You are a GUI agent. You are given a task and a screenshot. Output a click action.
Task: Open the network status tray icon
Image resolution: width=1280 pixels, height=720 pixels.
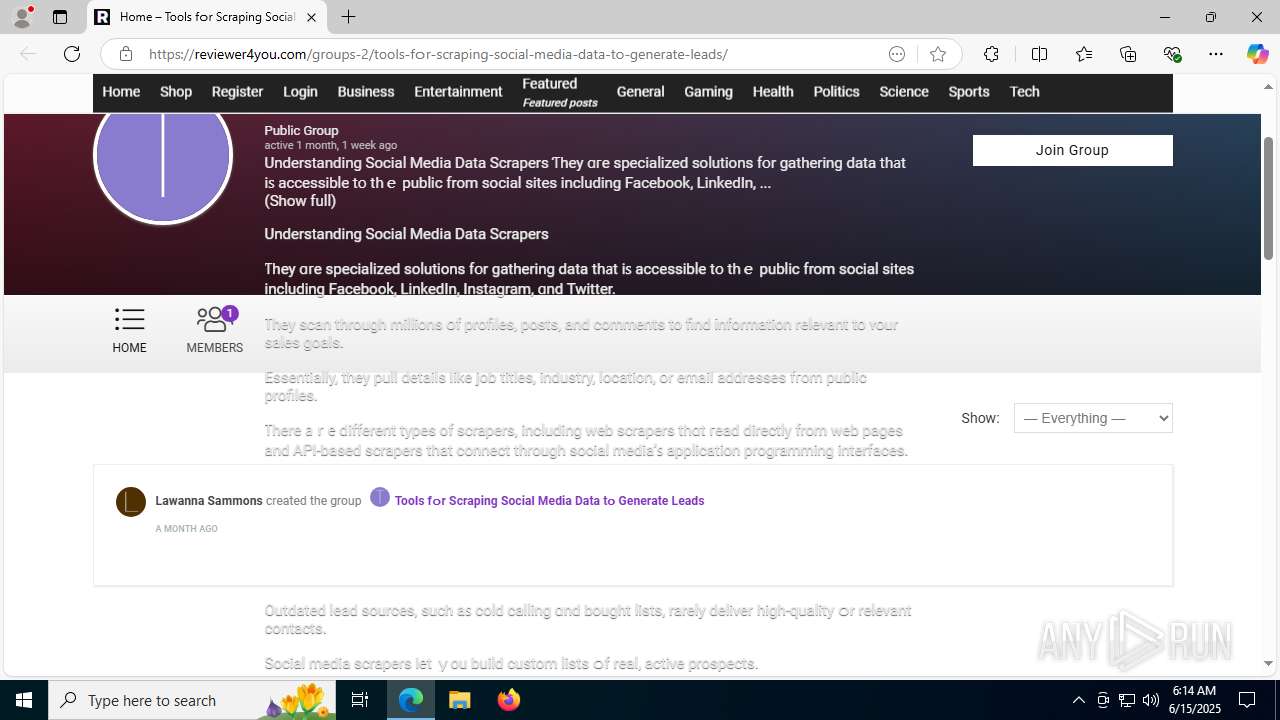click(x=1127, y=700)
